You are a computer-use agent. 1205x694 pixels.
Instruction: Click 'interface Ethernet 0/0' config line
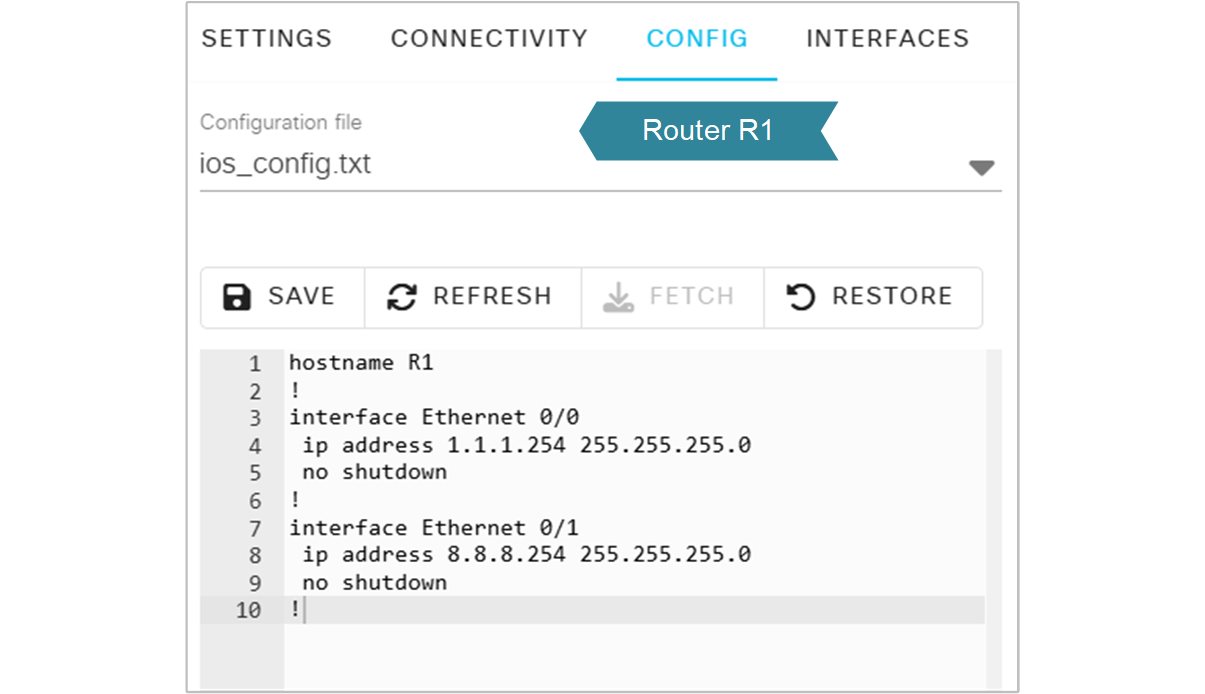tap(434, 417)
